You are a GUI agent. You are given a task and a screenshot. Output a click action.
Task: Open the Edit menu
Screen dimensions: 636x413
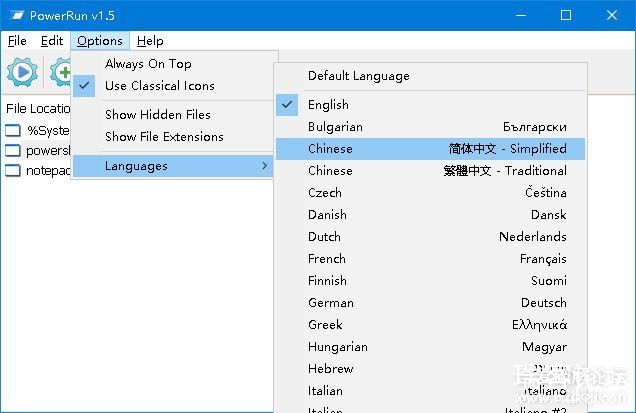point(52,41)
